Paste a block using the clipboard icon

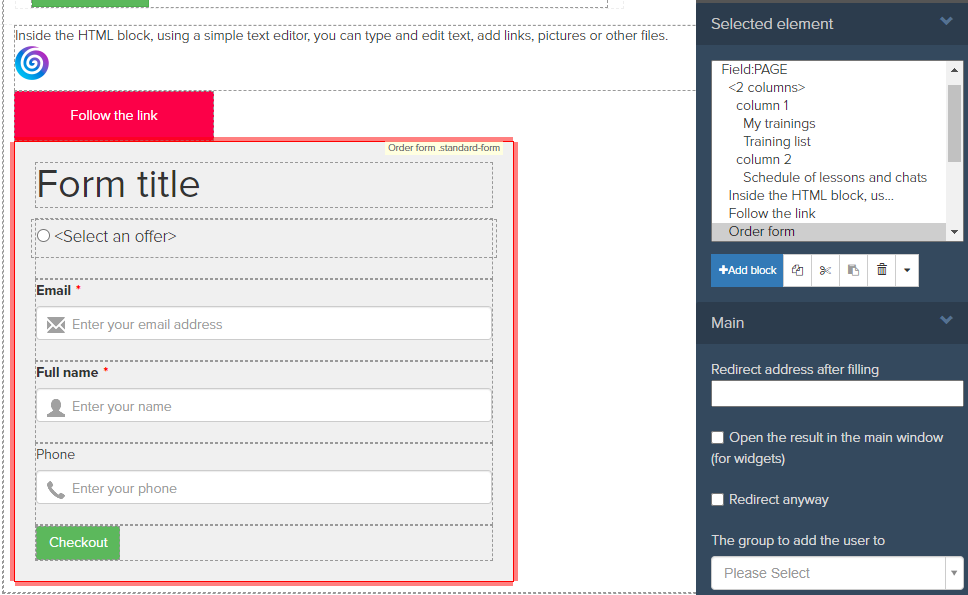[x=853, y=270]
